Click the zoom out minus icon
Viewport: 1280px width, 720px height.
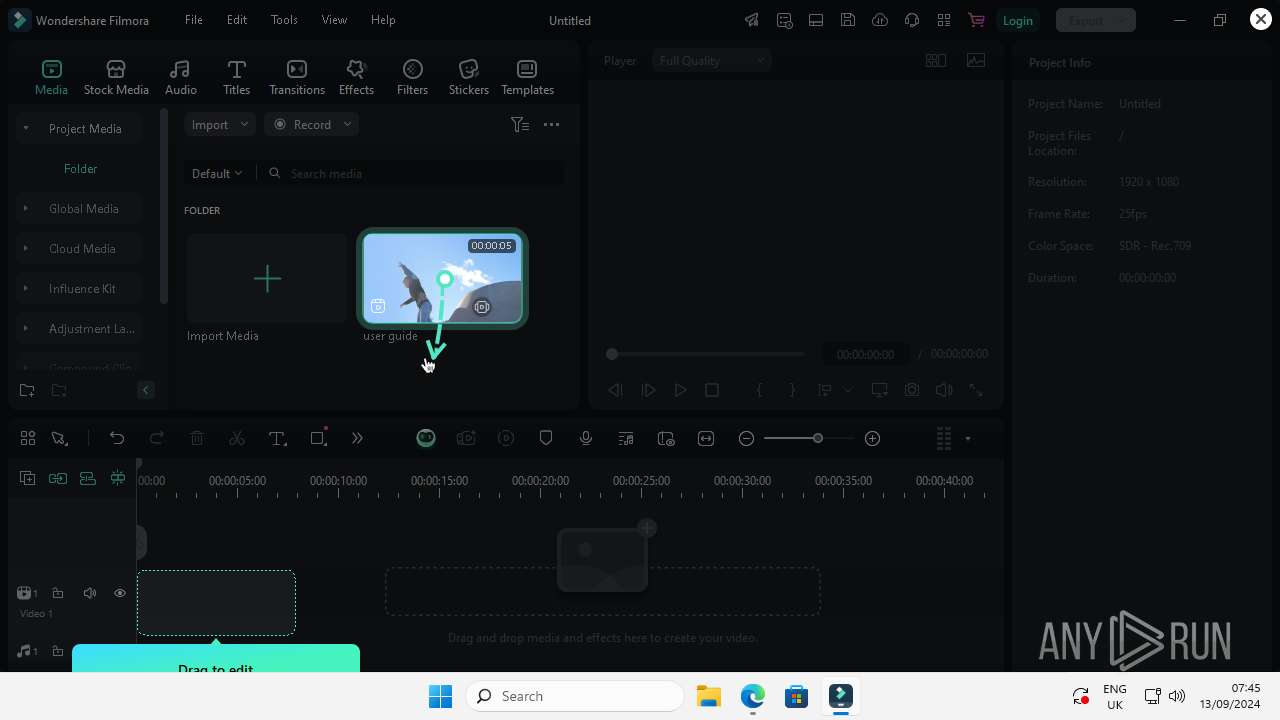[x=746, y=438]
